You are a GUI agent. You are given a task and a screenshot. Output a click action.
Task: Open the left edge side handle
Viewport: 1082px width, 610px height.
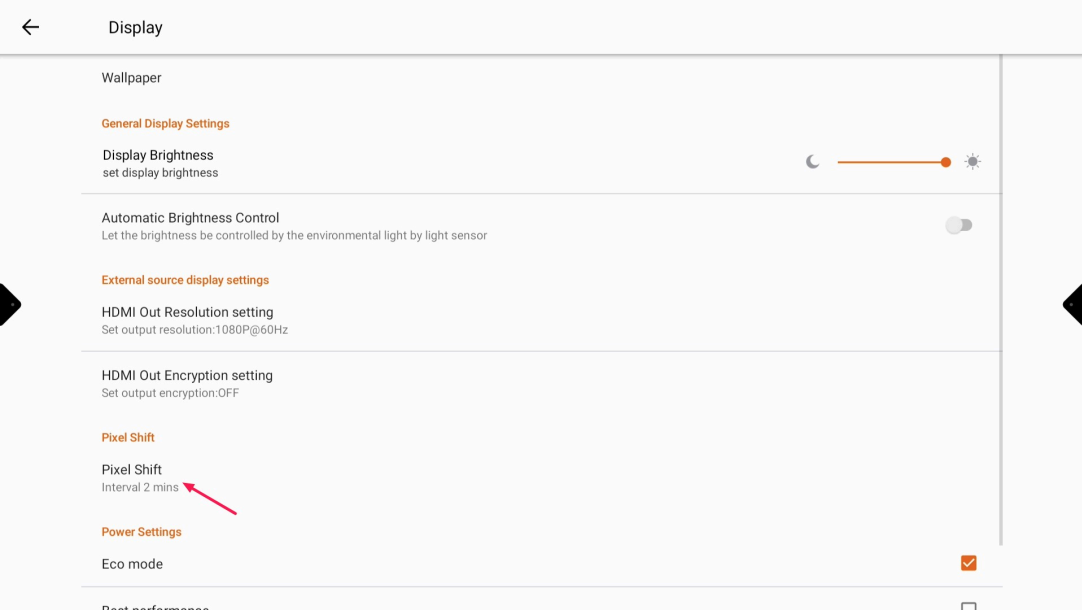coord(8,305)
